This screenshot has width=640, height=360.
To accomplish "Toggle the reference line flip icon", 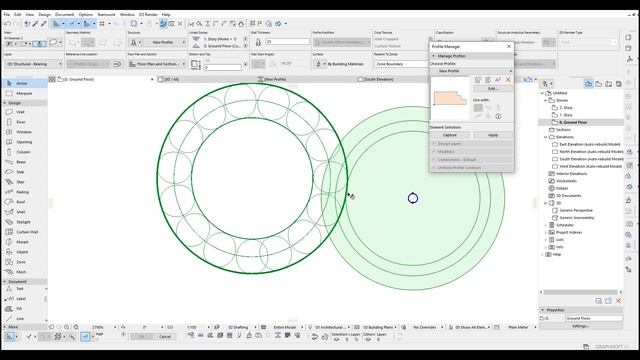I will [x=117, y=64].
